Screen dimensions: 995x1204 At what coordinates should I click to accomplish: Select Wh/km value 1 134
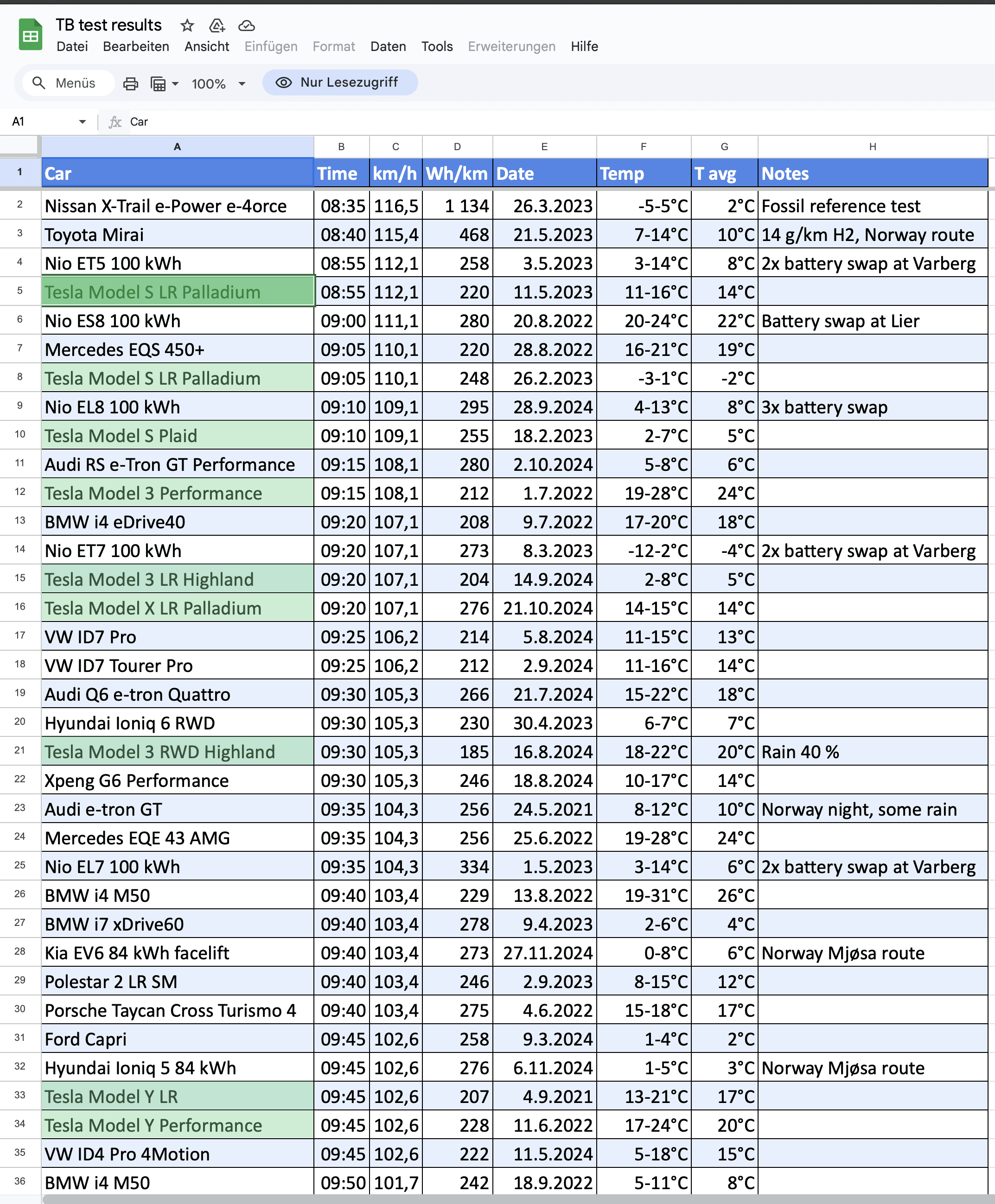[x=457, y=206]
